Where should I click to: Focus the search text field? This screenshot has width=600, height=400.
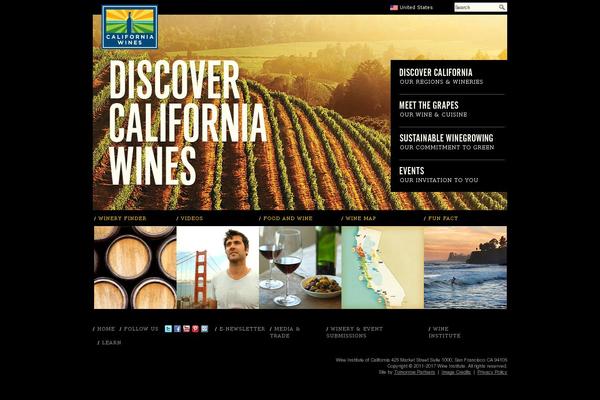[476, 7]
